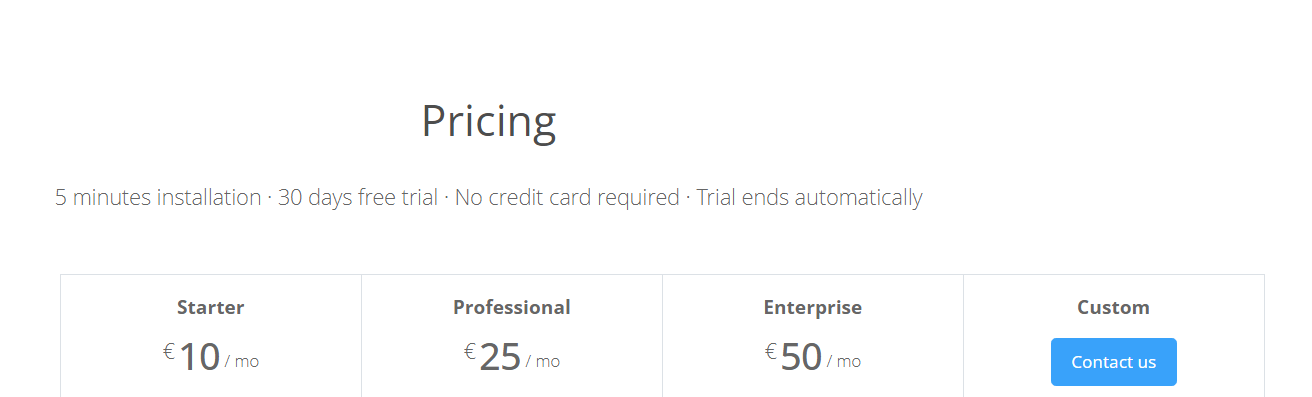The image size is (1312, 397).
Task: Click the '30 days free trial' text
Action: 358,197
